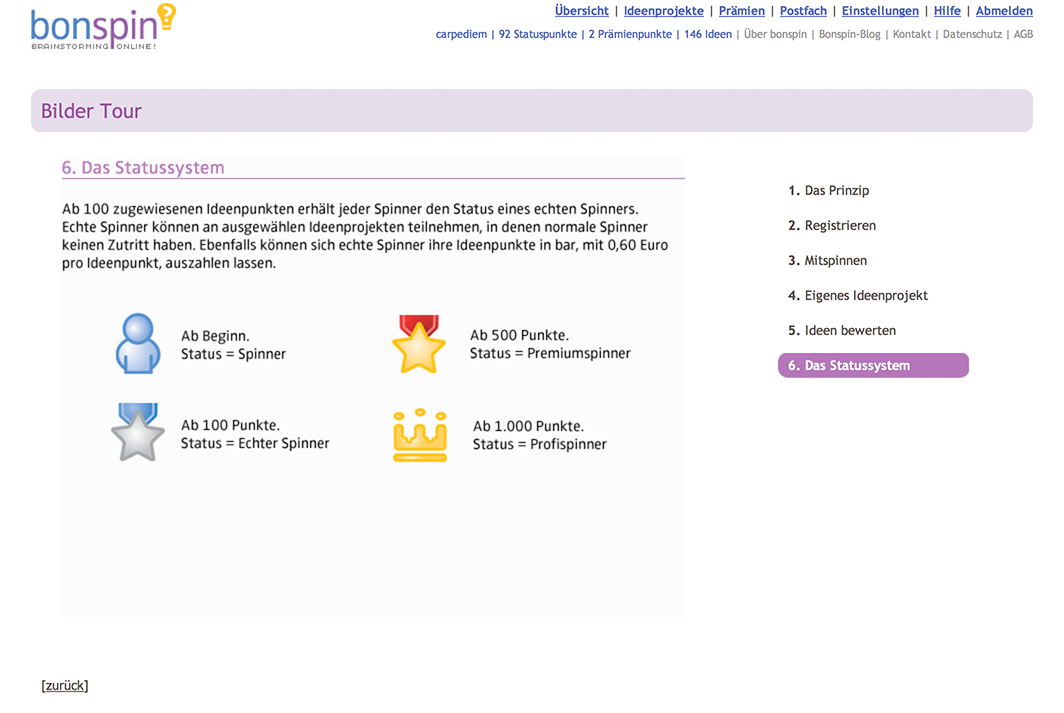Go to Ideenprojekte in top navigation
The height and width of the screenshot is (713, 1064).
(x=663, y=11)
